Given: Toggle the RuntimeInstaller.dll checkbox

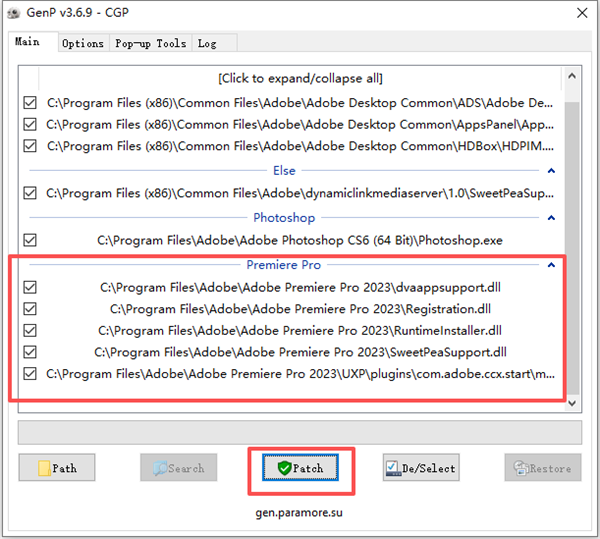Looking at the screenshot, I should pos(30,331).
